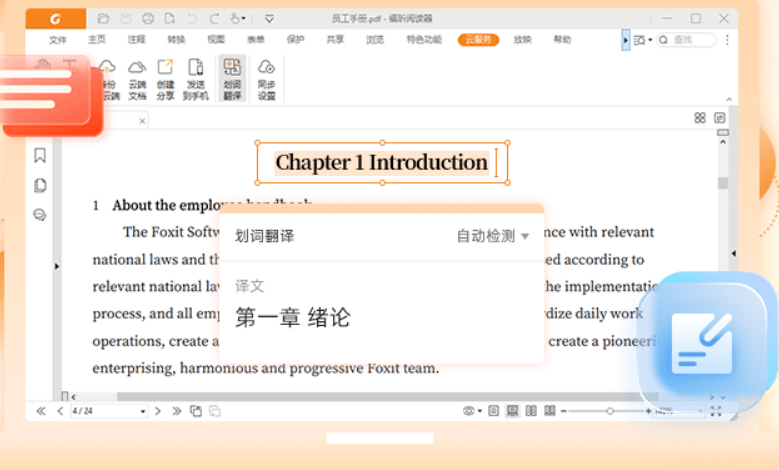Open the 同步设置 sync settings icon
Viewport: 779px width, 470px height.
(266, 78)
